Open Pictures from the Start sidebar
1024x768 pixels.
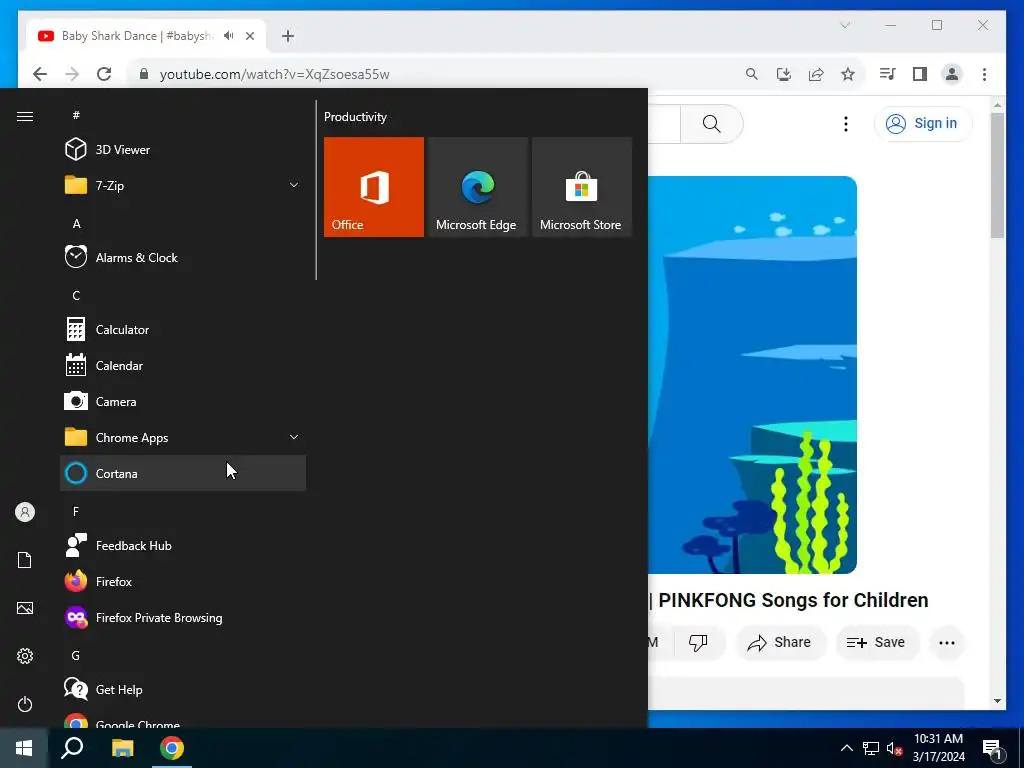pyautogui.click(x=25, y=608)
